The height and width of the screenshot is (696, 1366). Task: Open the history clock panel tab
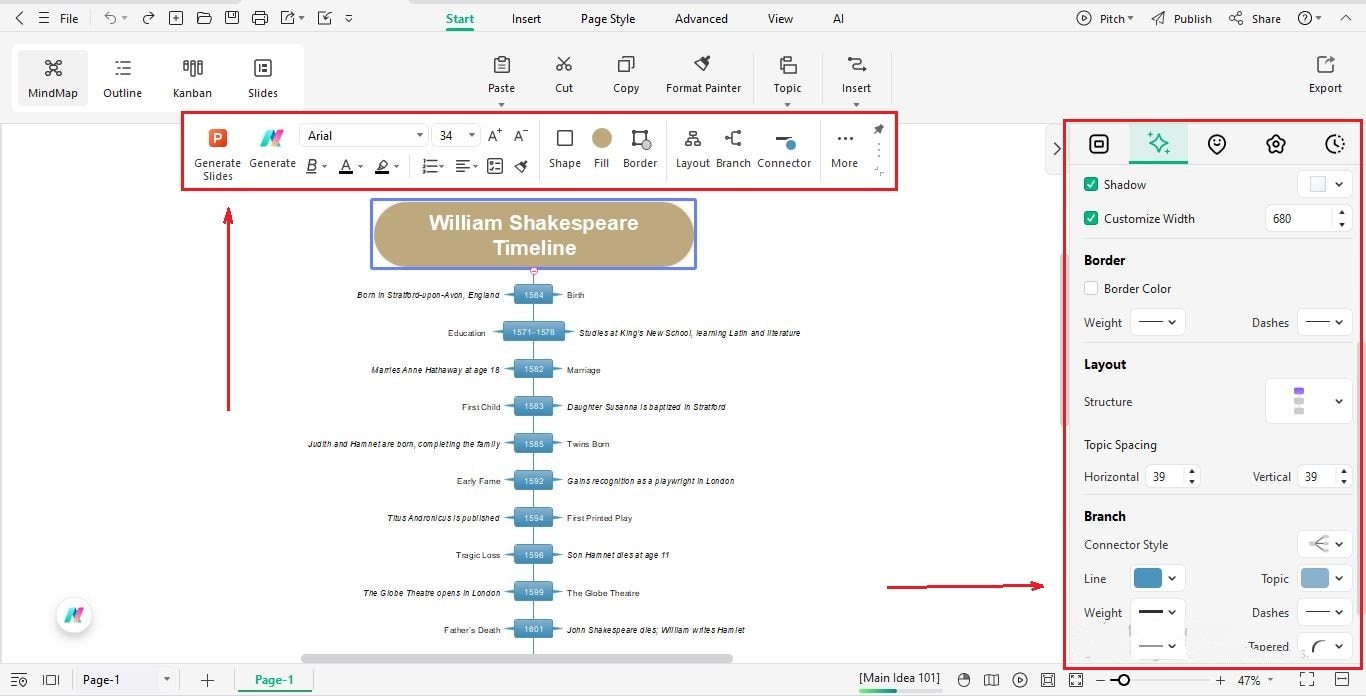[1335, 144]
